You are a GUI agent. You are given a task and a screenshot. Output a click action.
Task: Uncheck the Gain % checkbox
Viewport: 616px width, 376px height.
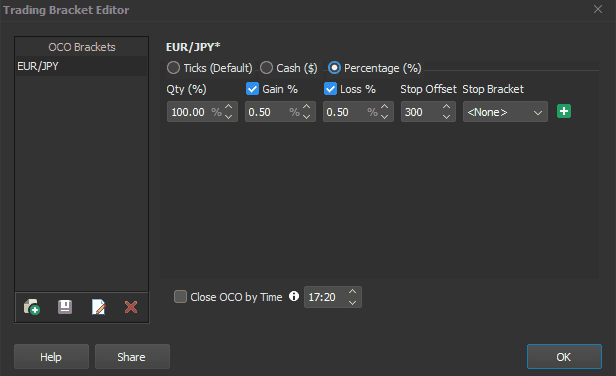[252, 89]
